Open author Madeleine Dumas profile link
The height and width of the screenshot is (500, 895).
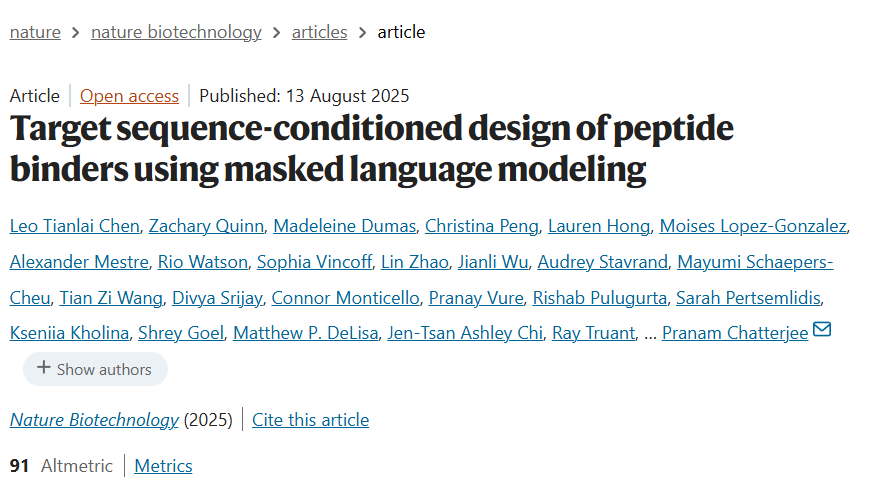point(344,226)
